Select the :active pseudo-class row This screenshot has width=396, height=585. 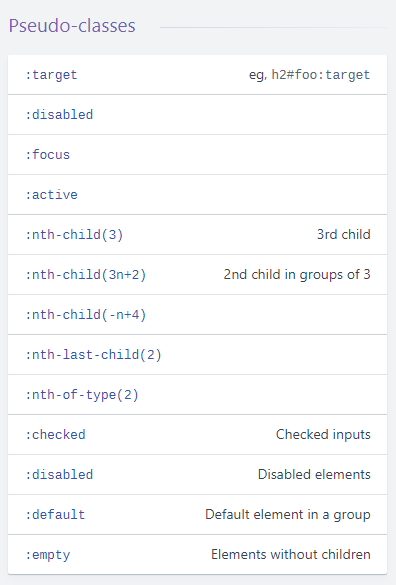[x=197, y=194]
